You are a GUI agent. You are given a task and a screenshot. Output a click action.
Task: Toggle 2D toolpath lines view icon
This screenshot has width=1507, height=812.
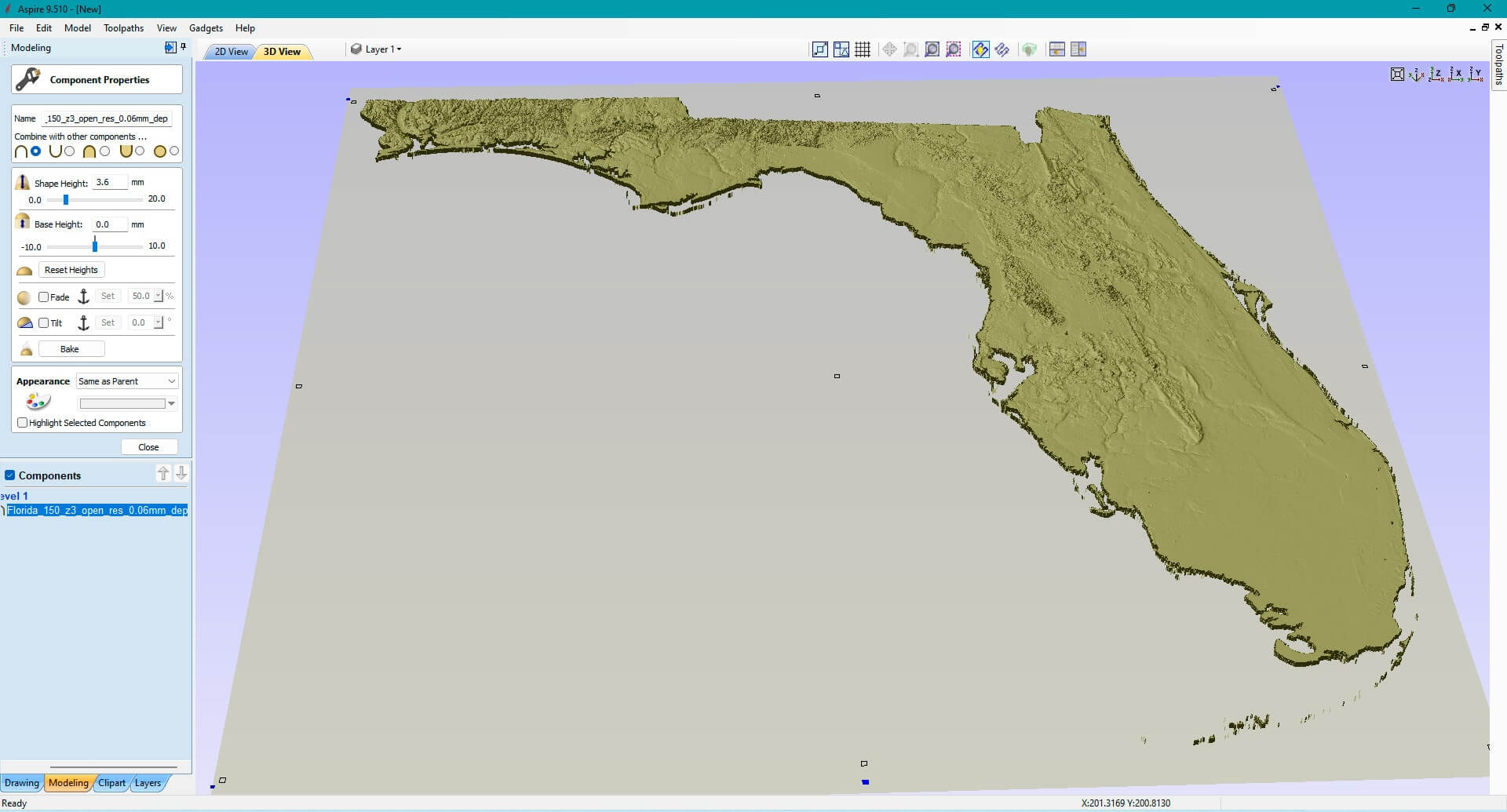click(1002, 49)
